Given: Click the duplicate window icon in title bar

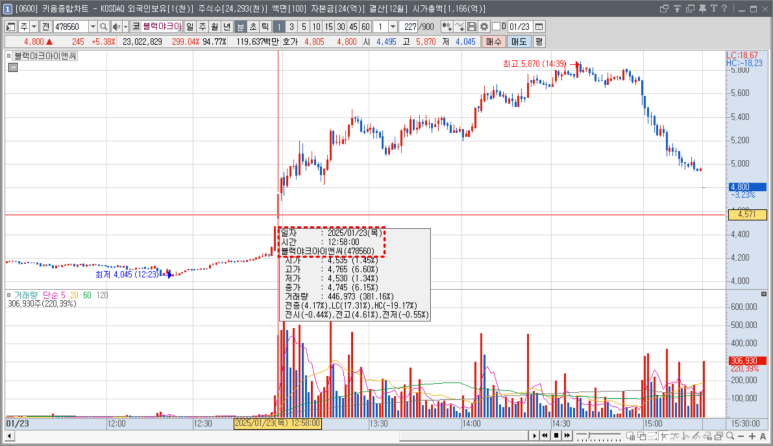Looking at the screenshot, I should point(690,9).
